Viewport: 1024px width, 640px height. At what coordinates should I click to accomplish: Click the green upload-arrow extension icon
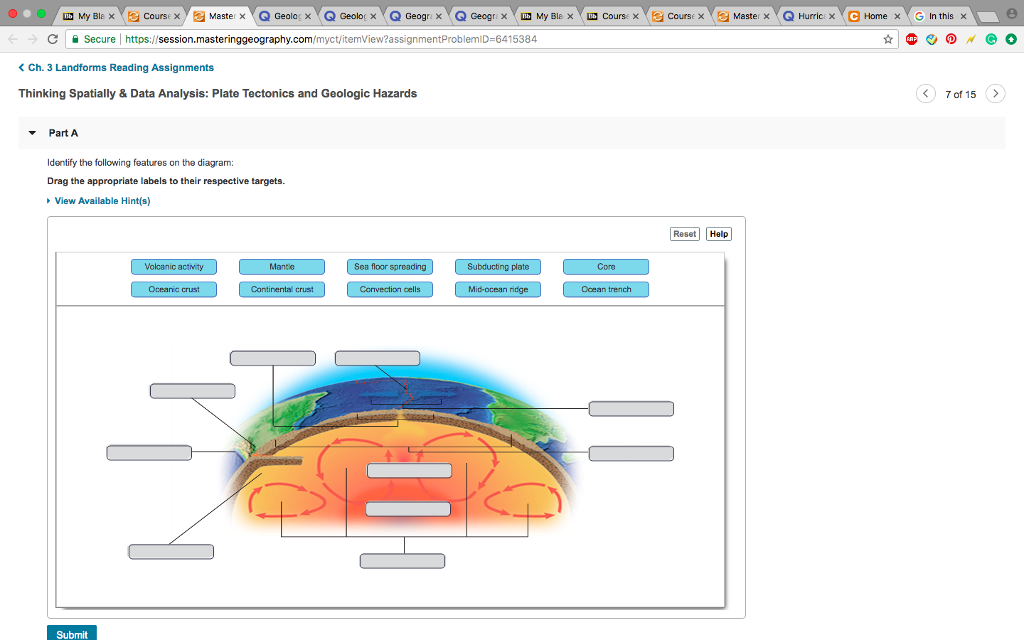(x=1010, y=39)
